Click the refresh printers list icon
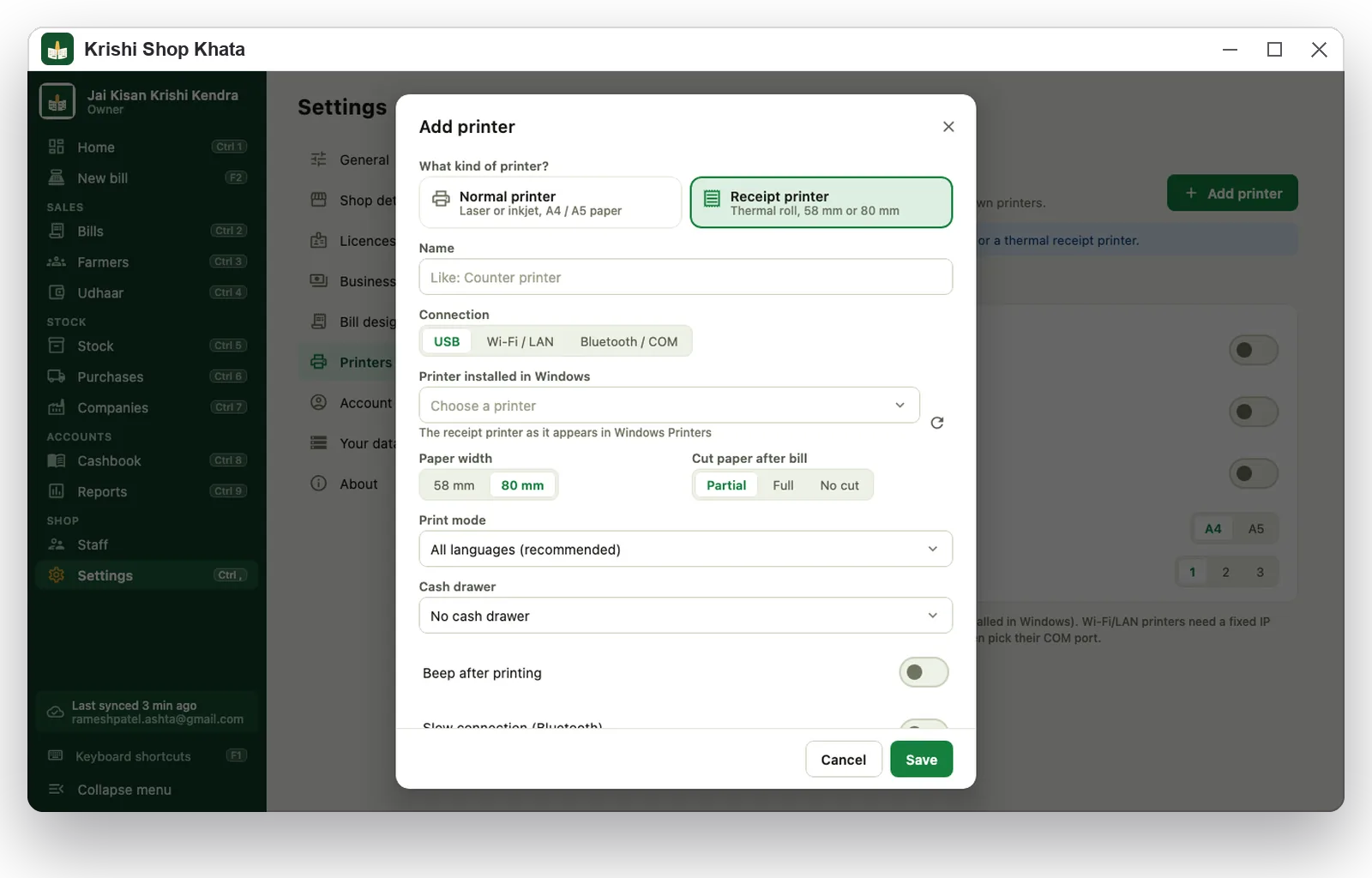 pos(937,423)
